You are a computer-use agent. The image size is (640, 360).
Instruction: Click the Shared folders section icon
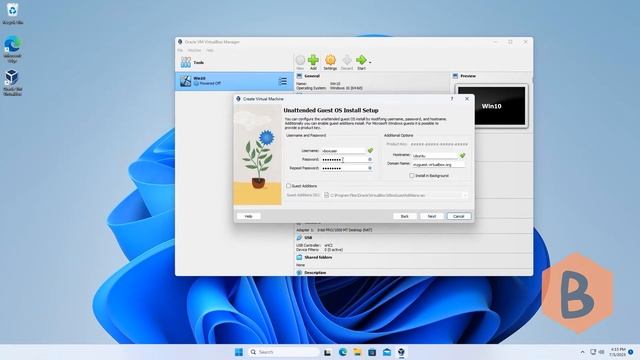[x=299, y=258]
